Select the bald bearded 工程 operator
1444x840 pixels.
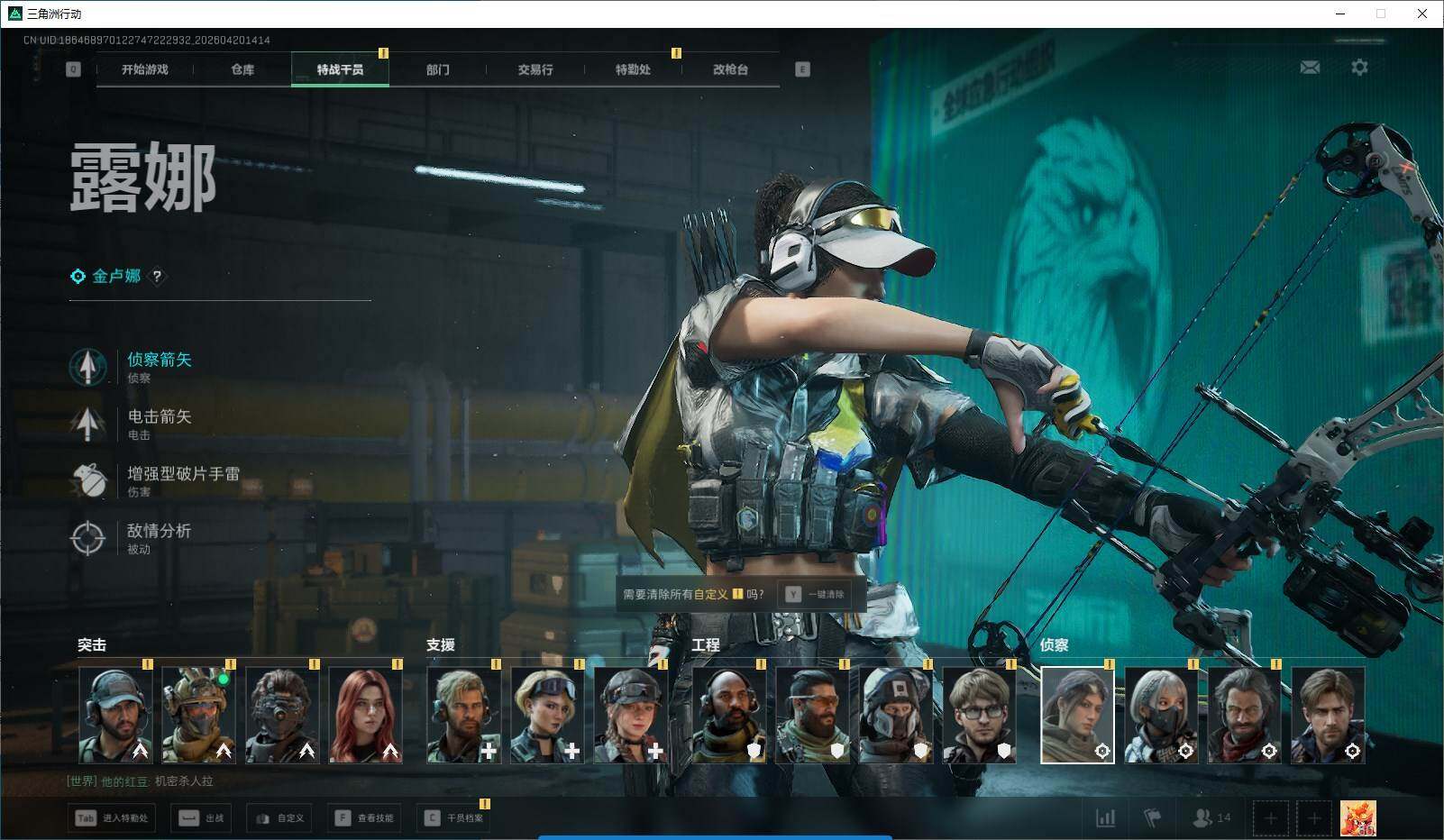tap(729, 715)
